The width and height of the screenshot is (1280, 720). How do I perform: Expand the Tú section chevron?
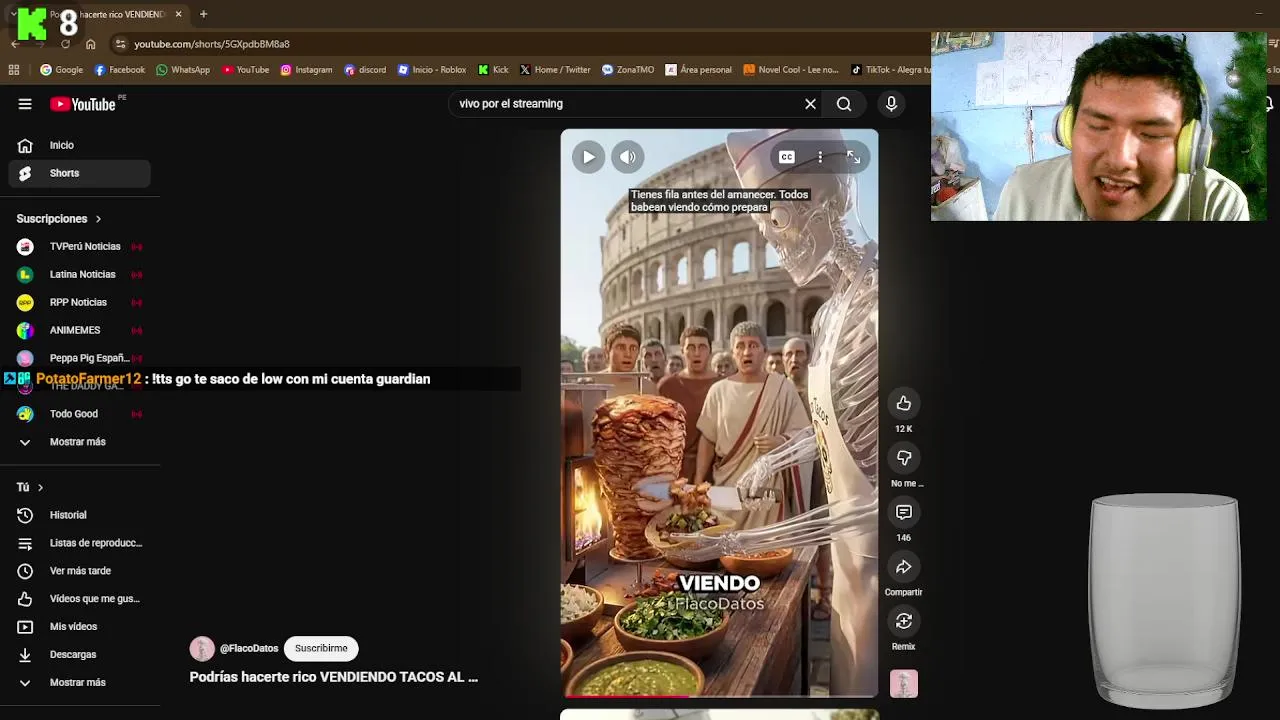[40, 487]
